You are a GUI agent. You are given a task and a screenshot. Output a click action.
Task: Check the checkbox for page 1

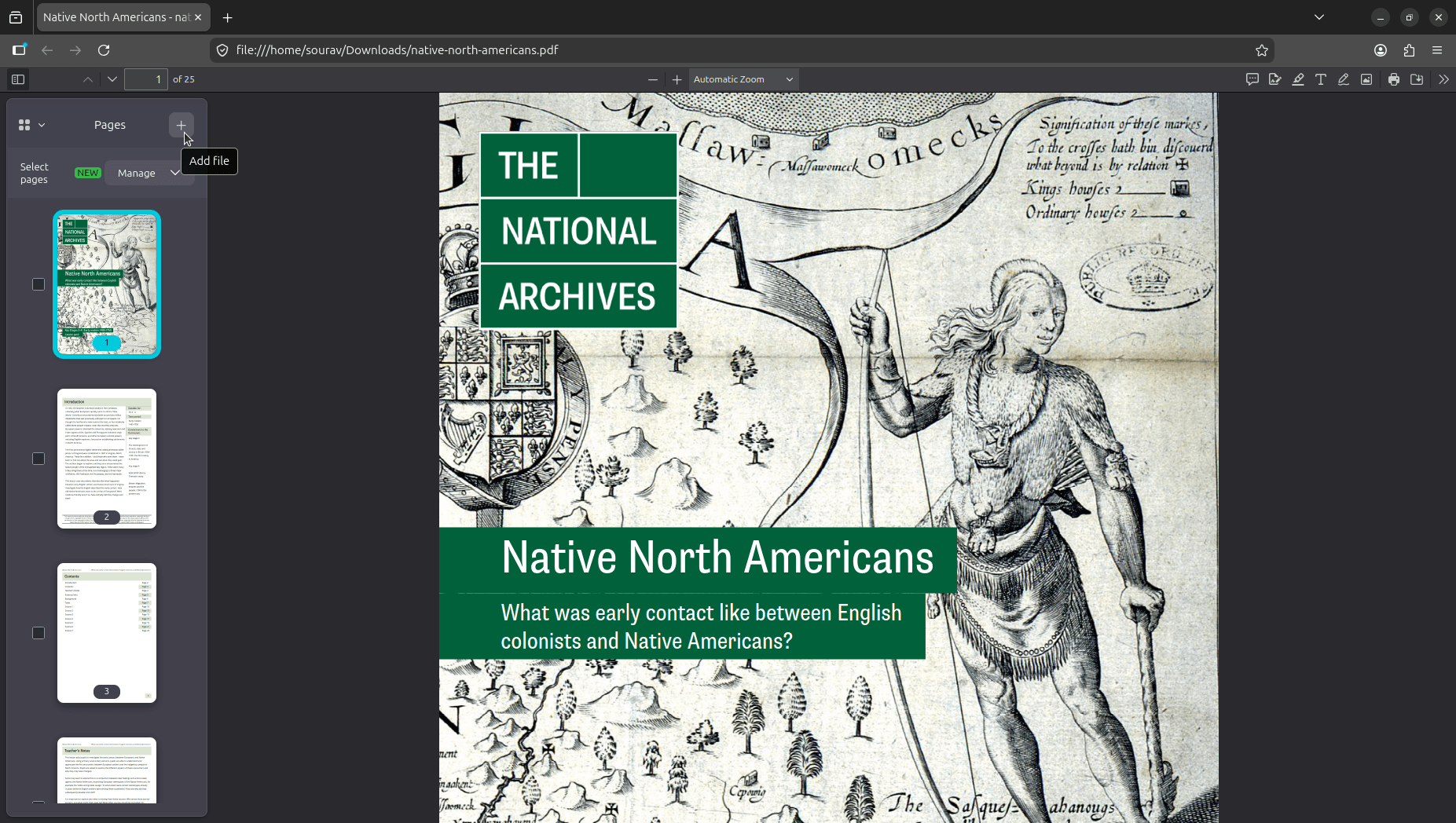pos(39,284)
